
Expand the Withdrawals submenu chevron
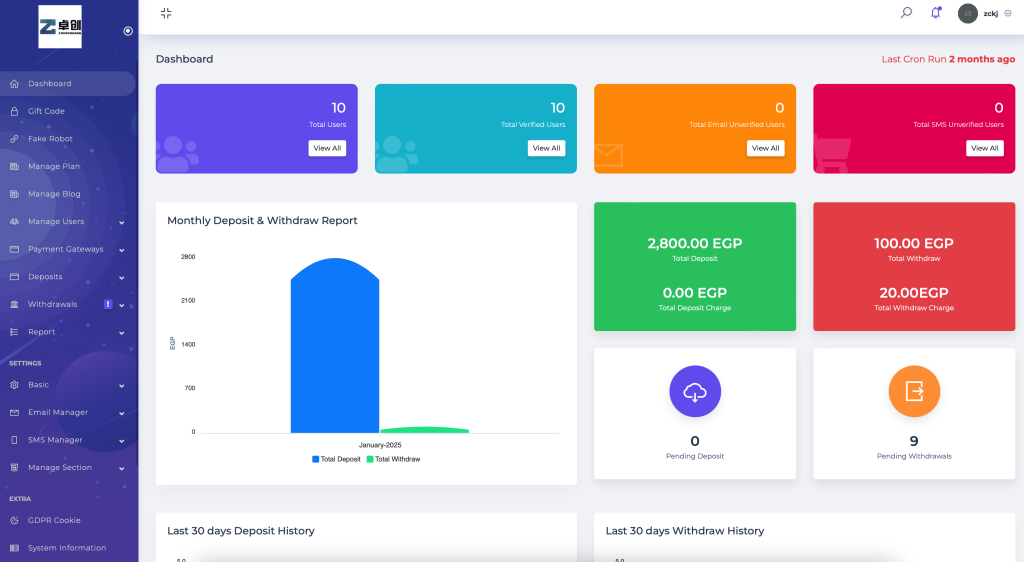coord(121,305)
